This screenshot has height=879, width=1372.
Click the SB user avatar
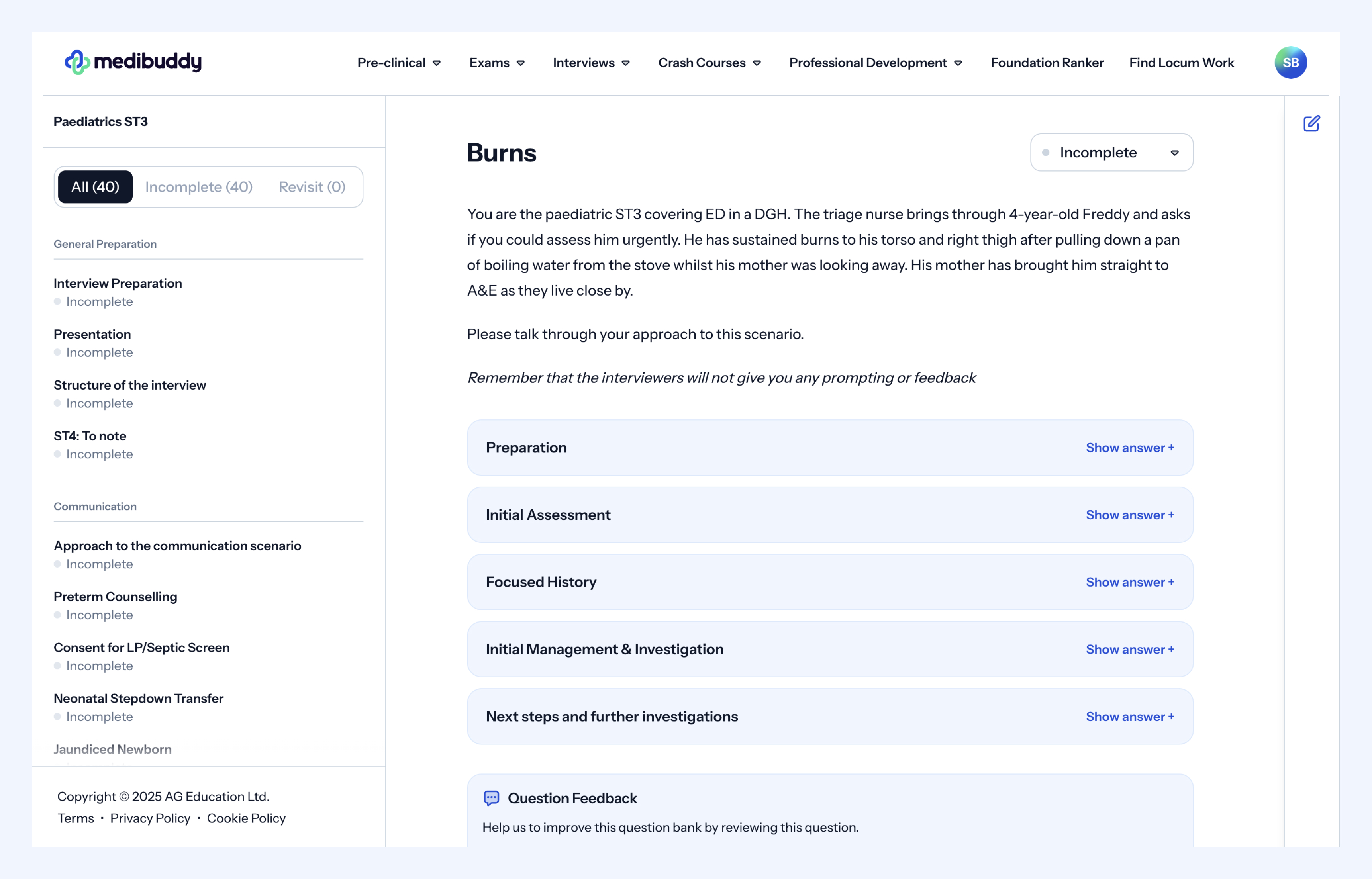click(1290, 62)
